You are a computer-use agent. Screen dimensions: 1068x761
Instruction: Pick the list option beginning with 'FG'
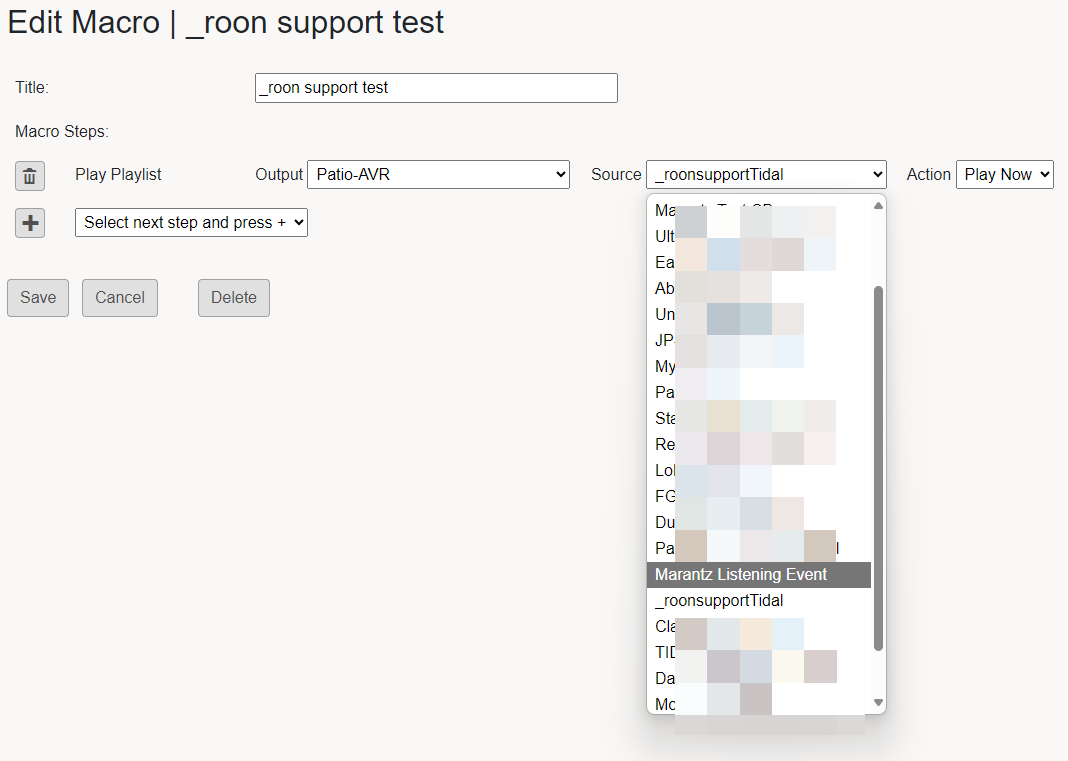pyautogui.click(x=666, y=497)
